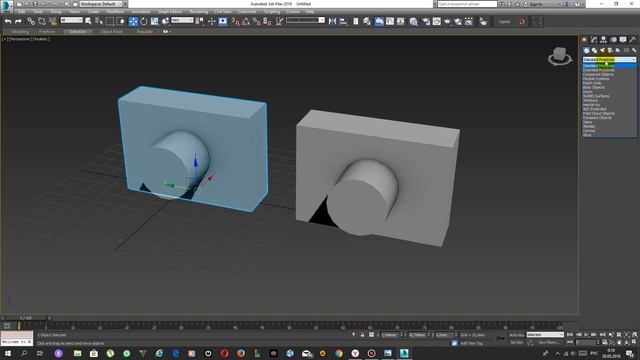Choose Particle Systems from the list
Image resolution: width=640 pixels, height=360 pixels.
[596, 79]
